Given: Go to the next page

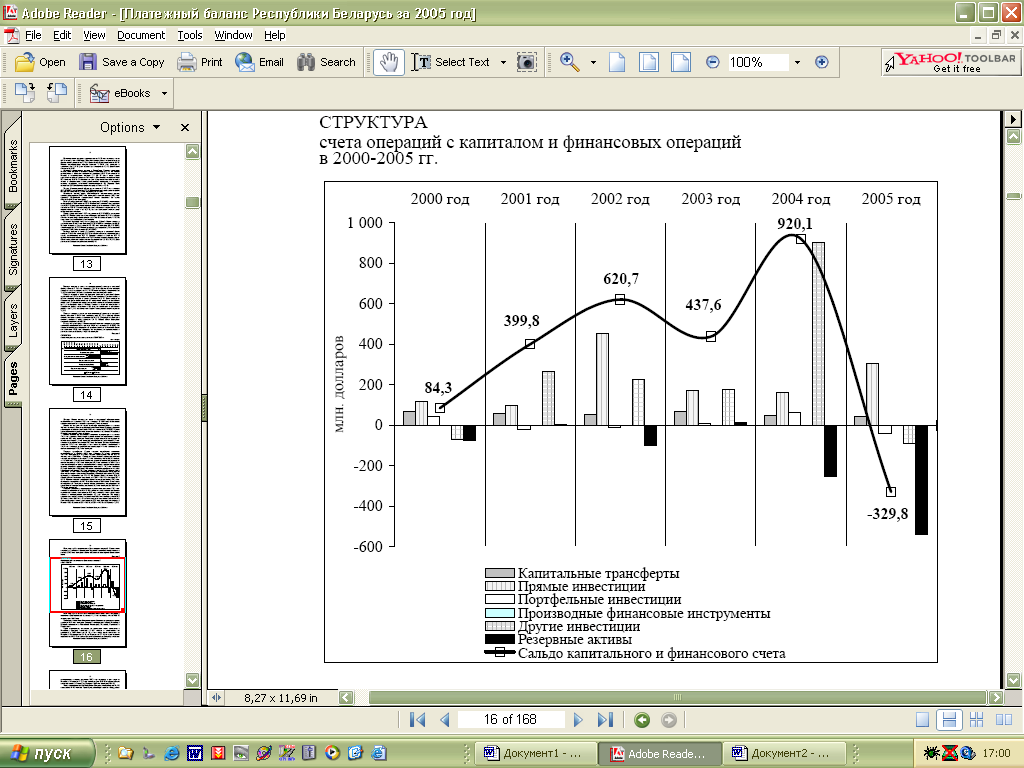Looking at the screenshot, I should click(578, 720).
